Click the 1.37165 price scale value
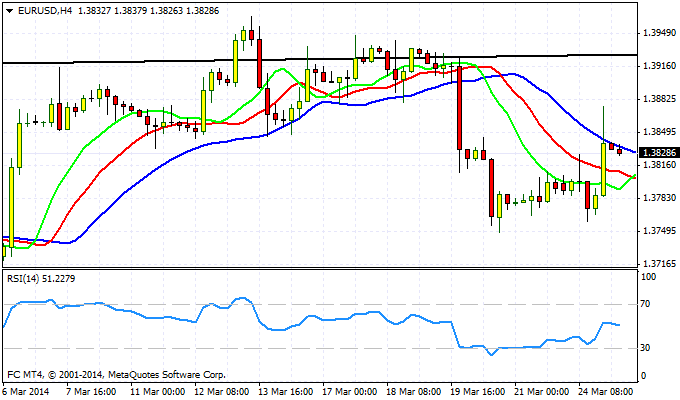This screenshot has width=680, height=400. pos(660,263)
